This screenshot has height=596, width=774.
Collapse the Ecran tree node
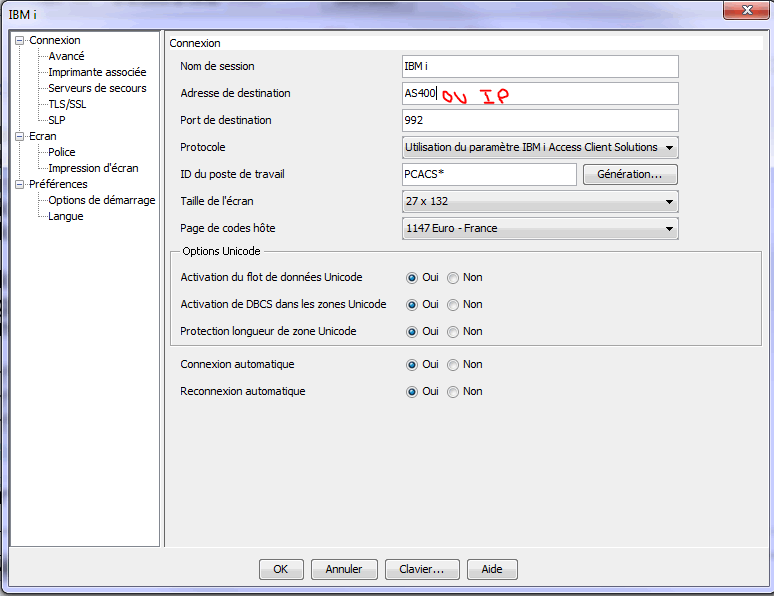(19, 136)
